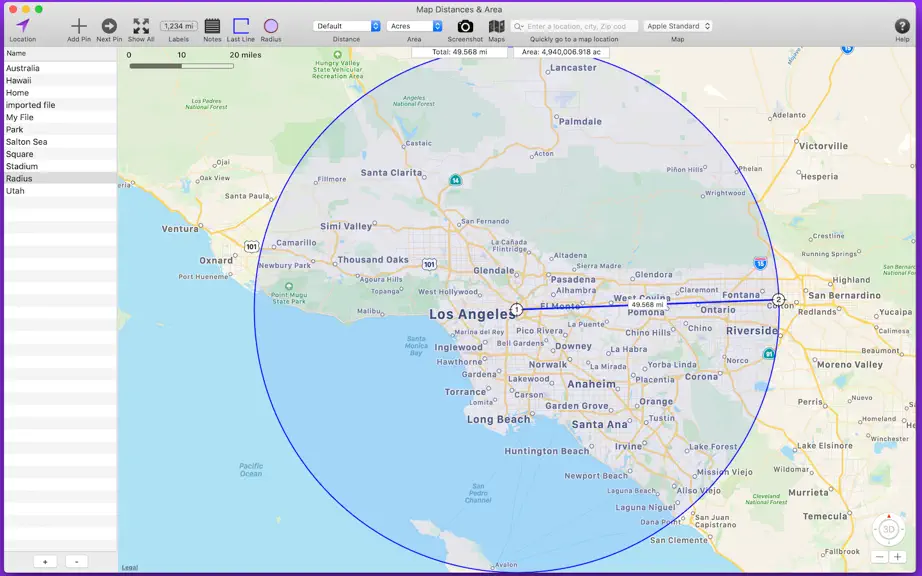Viewport: 922px width, 576px height.
Task: Click the Santa Clarita city label
Action: [391, 173]
